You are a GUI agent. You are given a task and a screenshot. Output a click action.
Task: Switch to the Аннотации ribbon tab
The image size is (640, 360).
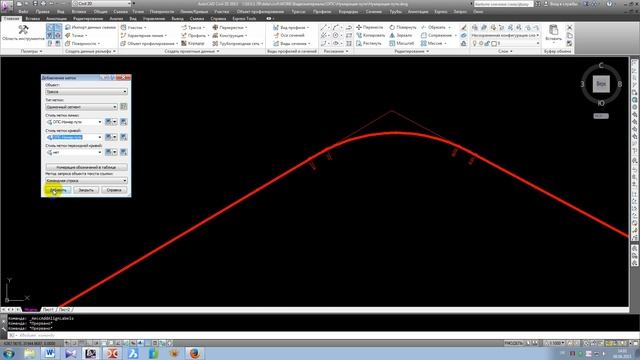(x=56, y=19)
